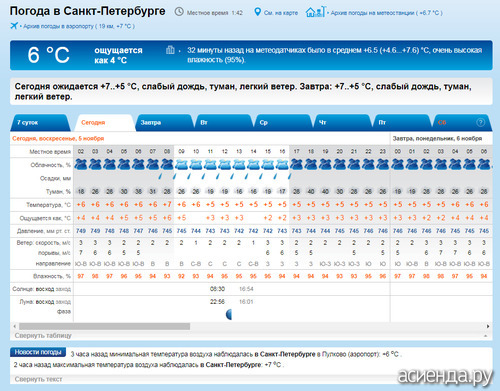Click the Облачность, % row label
This screenshot has width=500, height=391.
[51, 165]
